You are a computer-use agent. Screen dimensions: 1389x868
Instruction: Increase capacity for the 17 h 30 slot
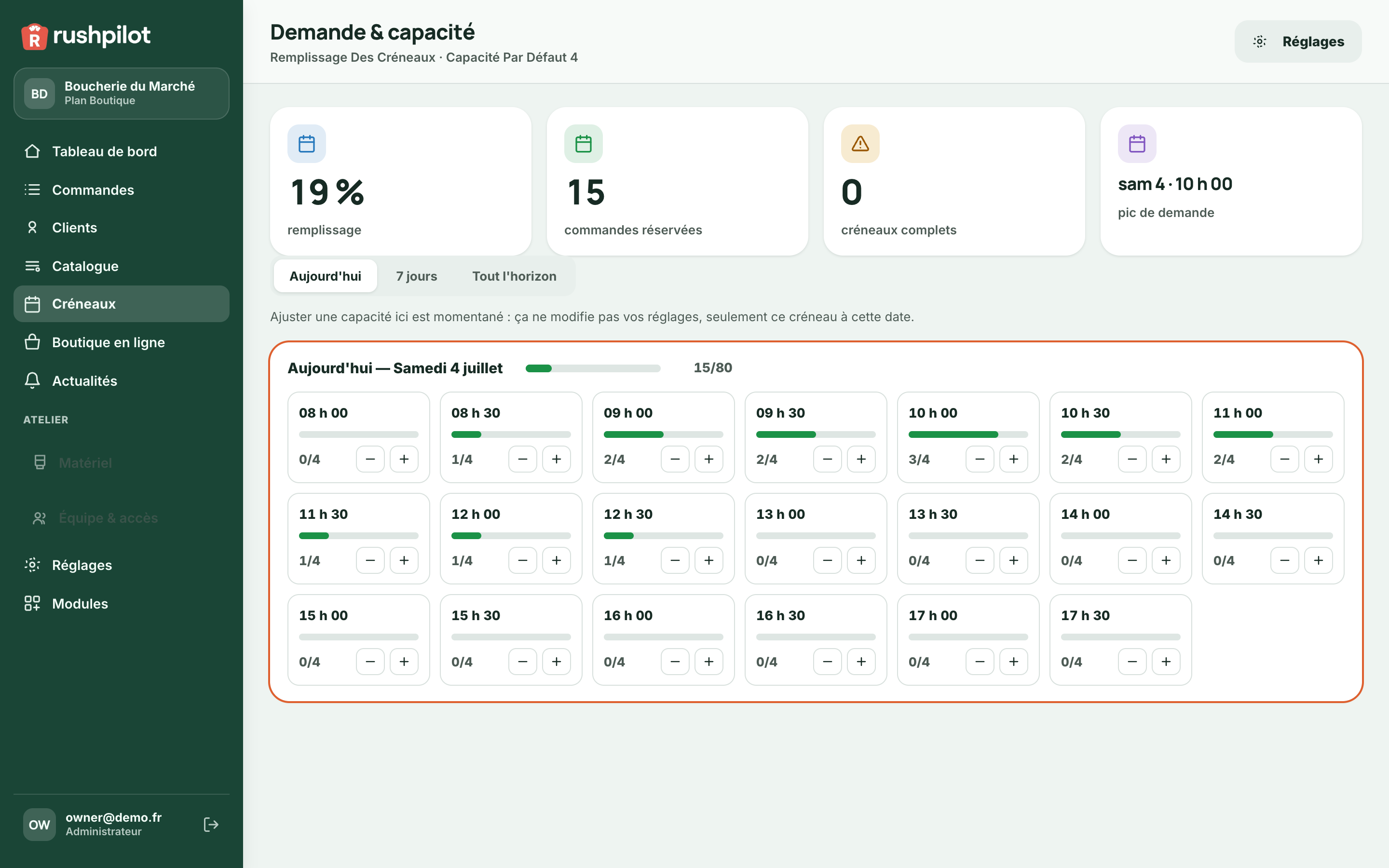(1166, 662)
